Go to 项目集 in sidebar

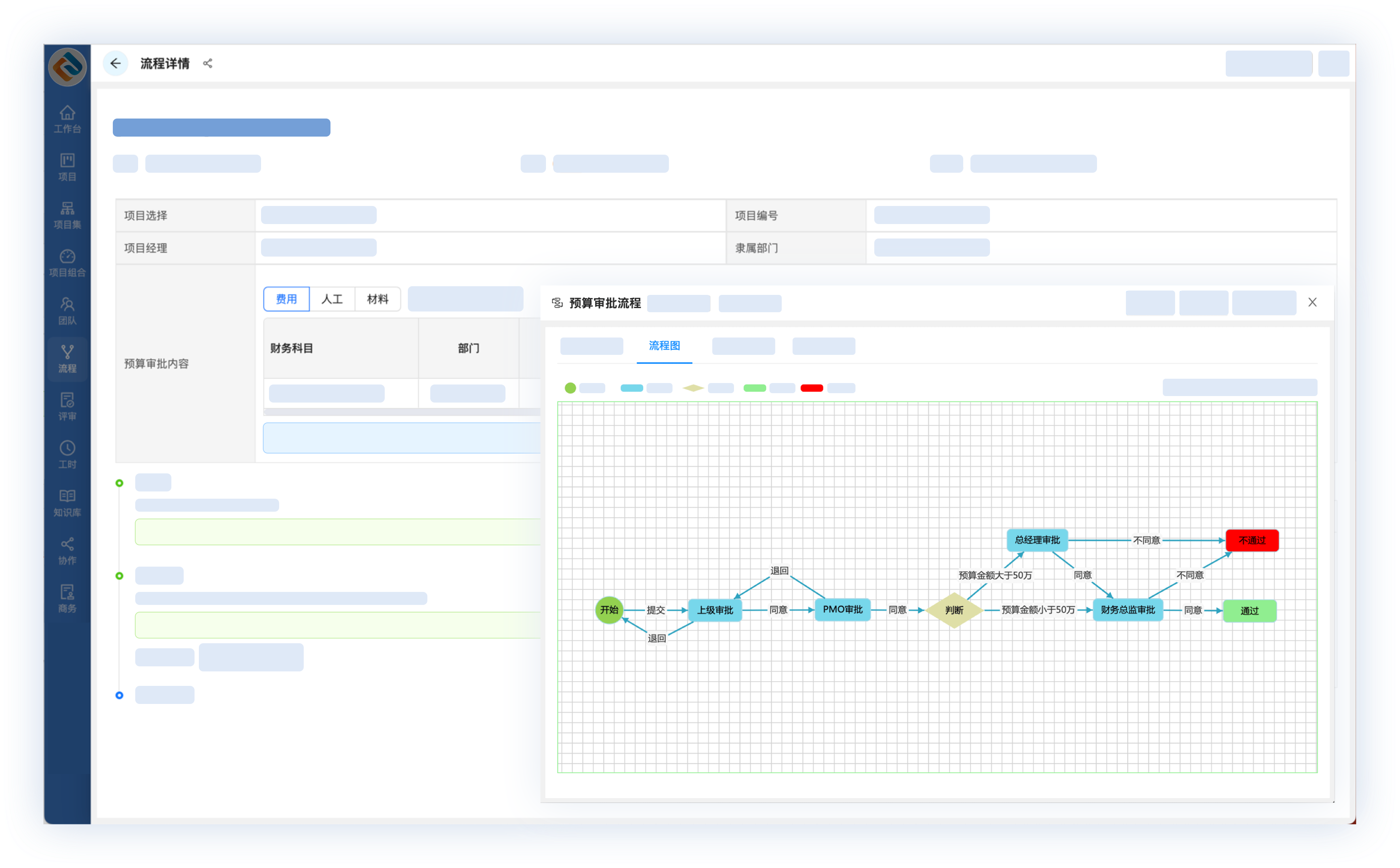click(x=67, y=215)
